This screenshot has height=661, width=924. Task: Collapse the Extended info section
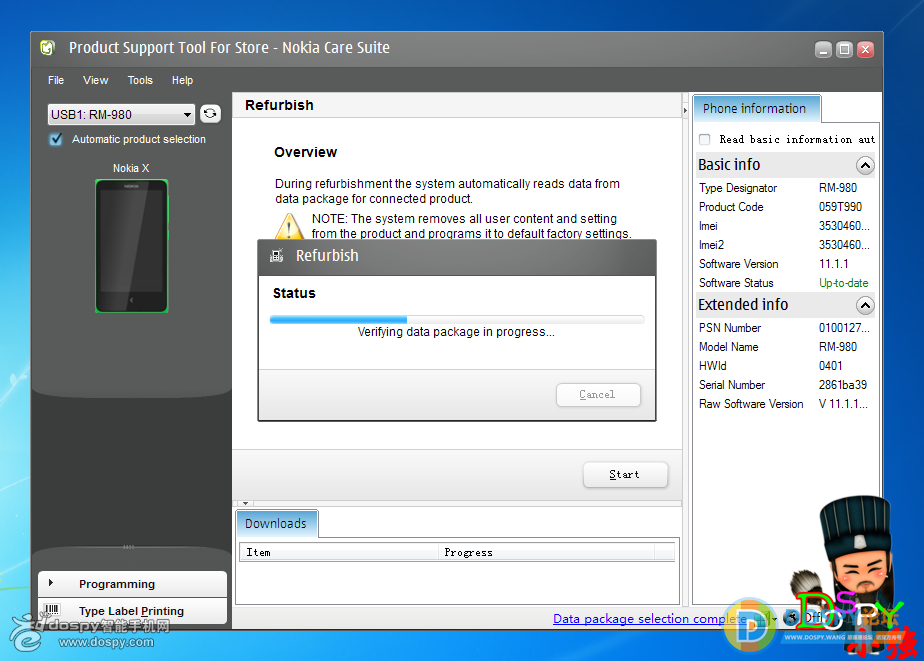[x=865, y=306]
